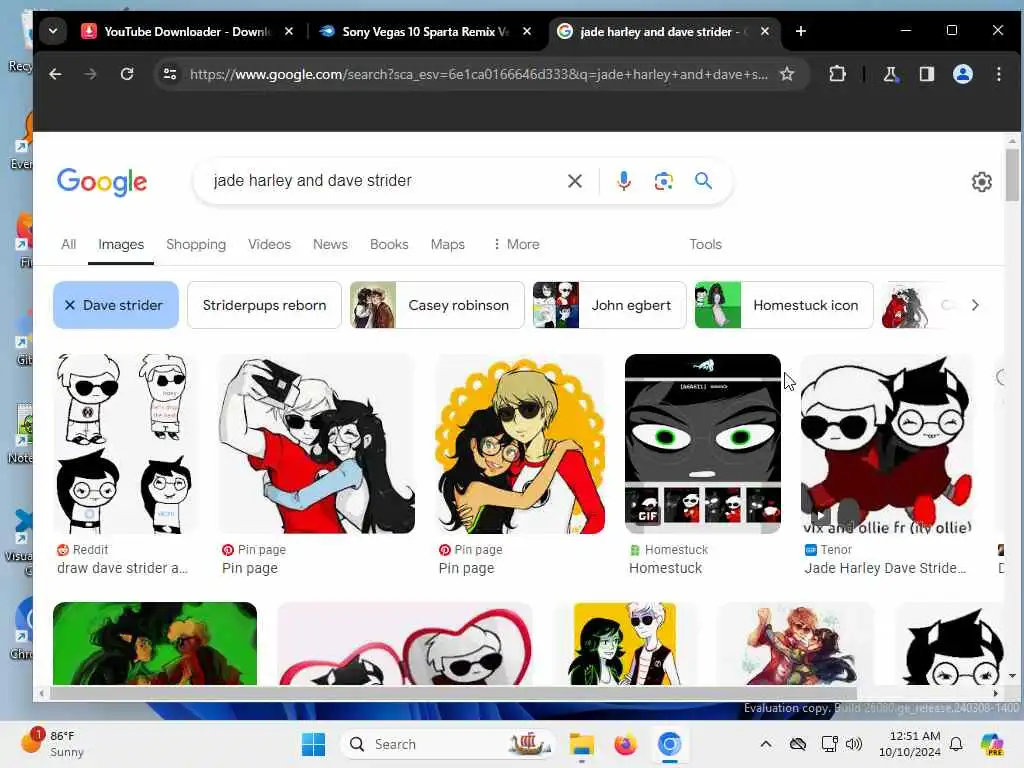Open the Books search tab
Viewport: 1024px width, 768px height.
(389, 244)
